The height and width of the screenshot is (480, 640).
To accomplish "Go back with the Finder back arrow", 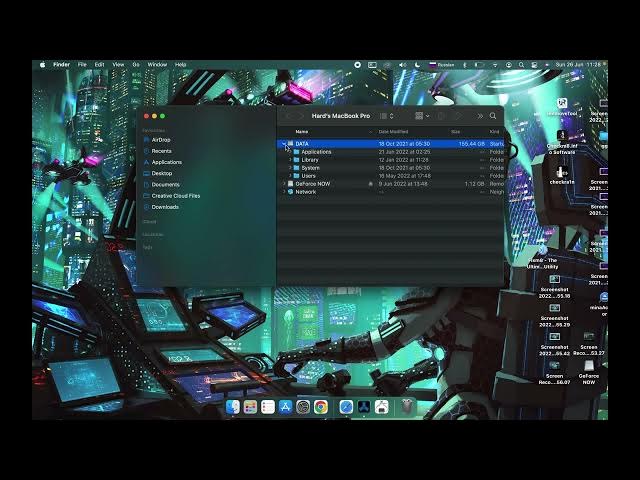I will 289,116.
